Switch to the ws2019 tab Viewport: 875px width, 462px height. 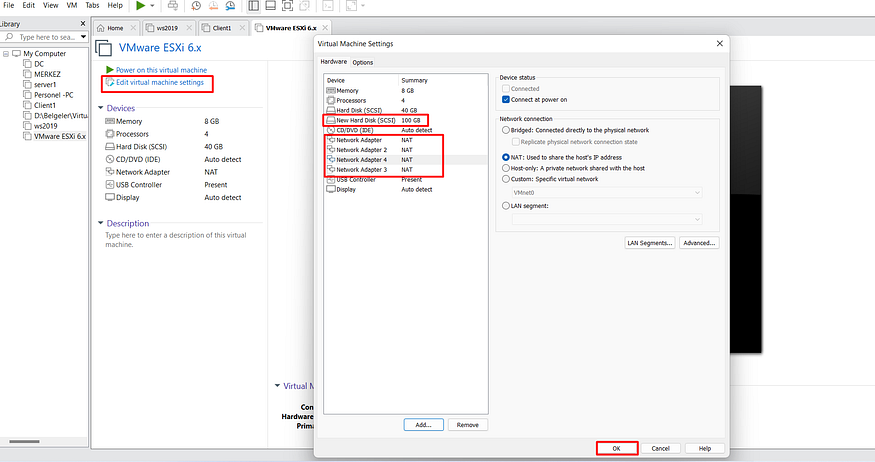(x=167, y=28)
